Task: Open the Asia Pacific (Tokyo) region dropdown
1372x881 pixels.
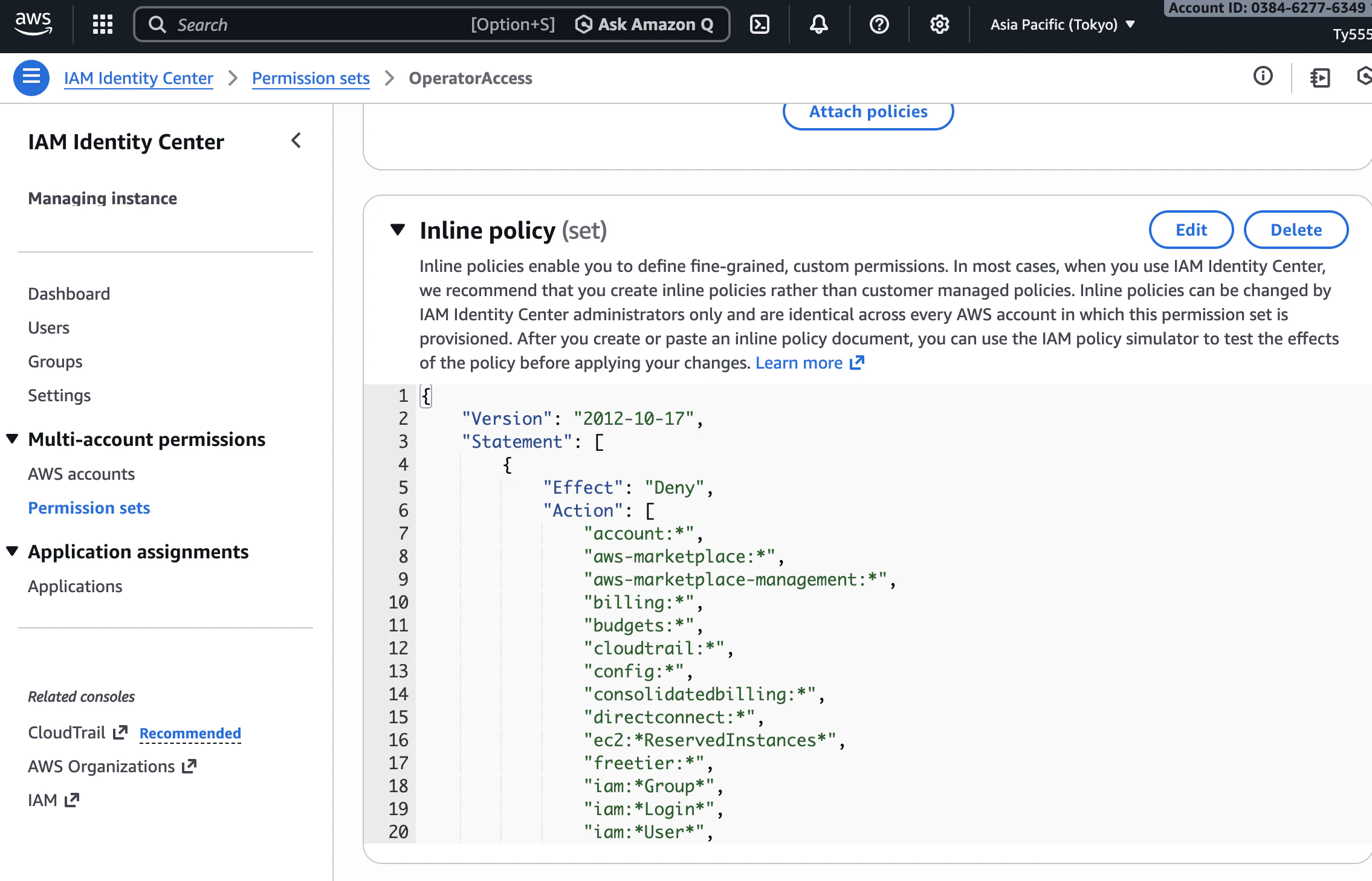Action: 1063,24
